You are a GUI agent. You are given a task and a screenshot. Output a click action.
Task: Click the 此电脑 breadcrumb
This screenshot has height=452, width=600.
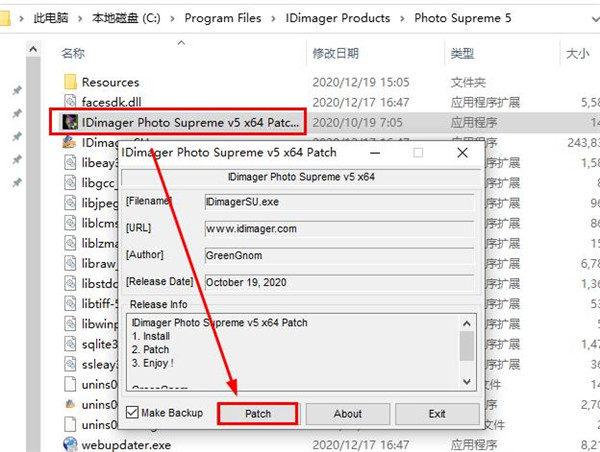[x=51, y=18]
